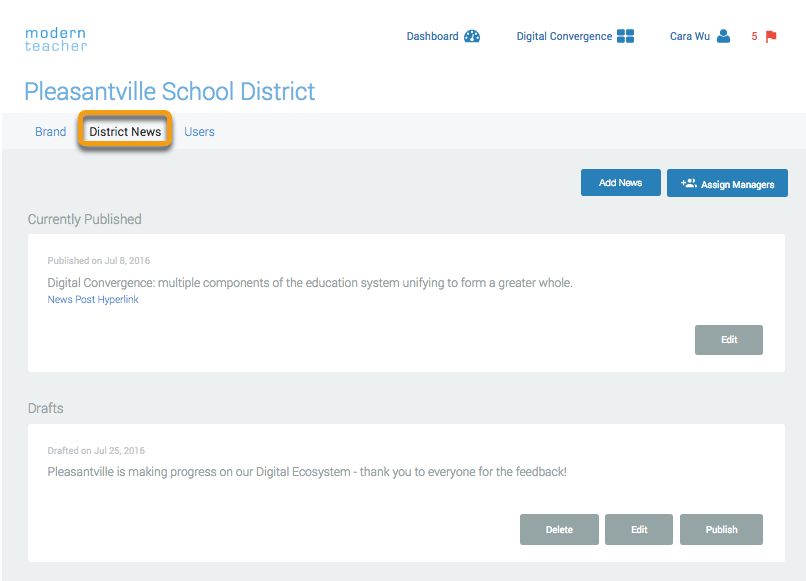This screenshot has width=806, height=581.
Task: Click the red notifications flag icon
Action: (x=771, y=37)
